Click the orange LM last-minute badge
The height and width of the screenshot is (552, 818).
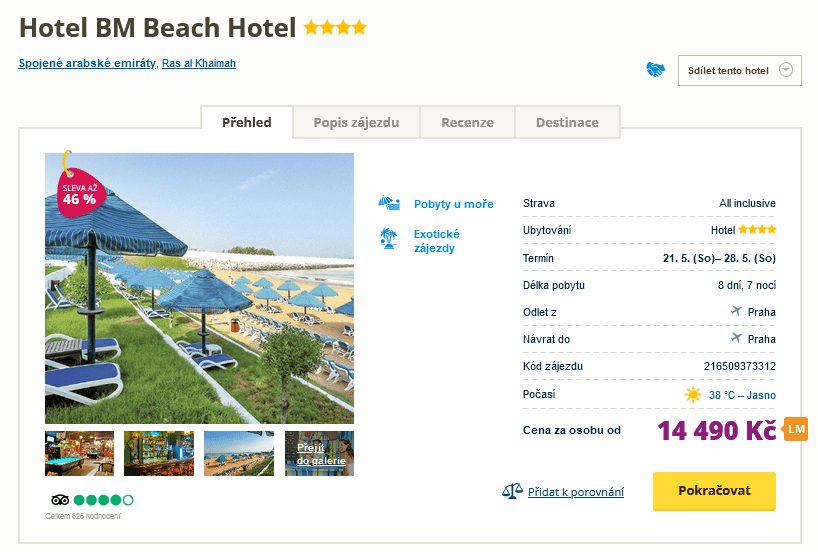[796, 429]
